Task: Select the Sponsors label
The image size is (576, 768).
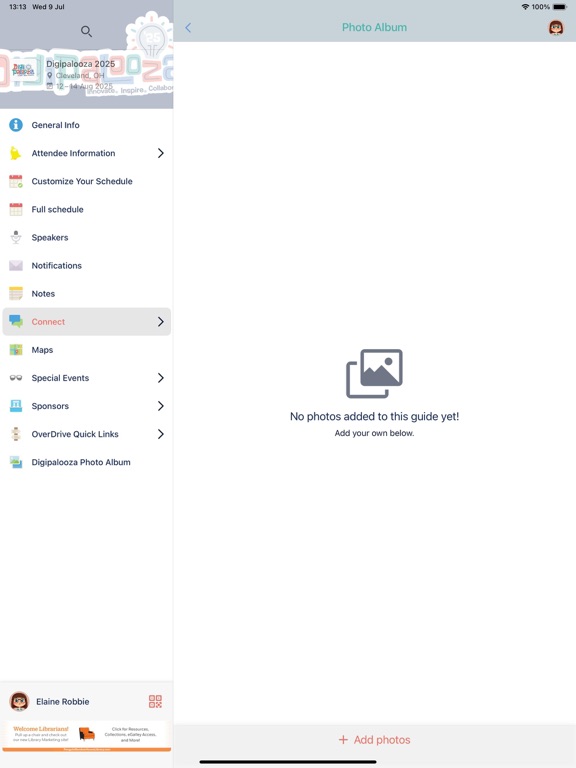Action: pyautogui.click(x=50, y=406)
